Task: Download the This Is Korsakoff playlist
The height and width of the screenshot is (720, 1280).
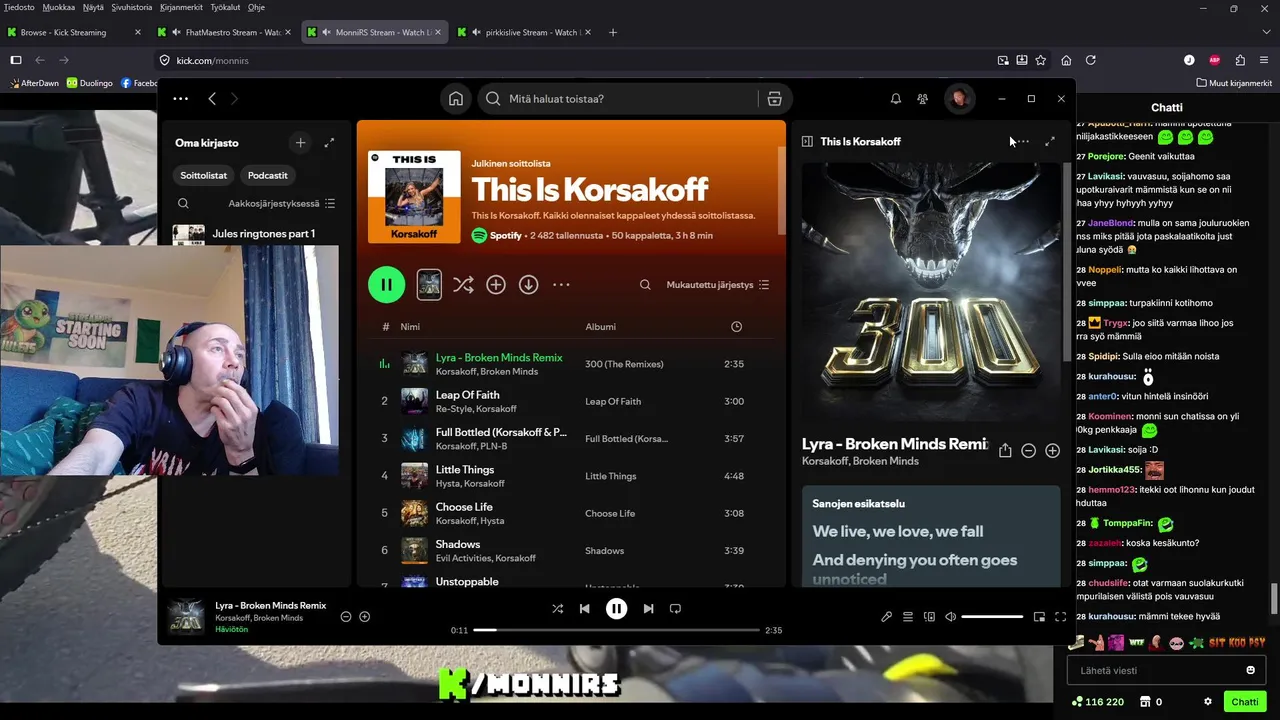Action: (x=529, y=285)
